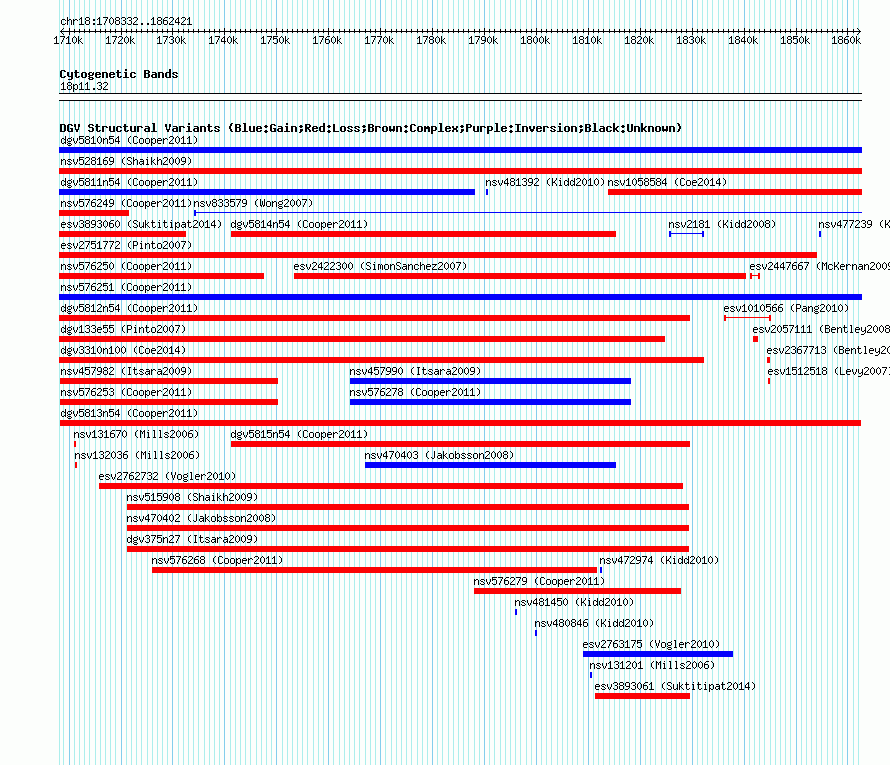Click the nsv833579 (Wong2007) label
The height and width of the screenshot is (765, 890).
[253, 203]
